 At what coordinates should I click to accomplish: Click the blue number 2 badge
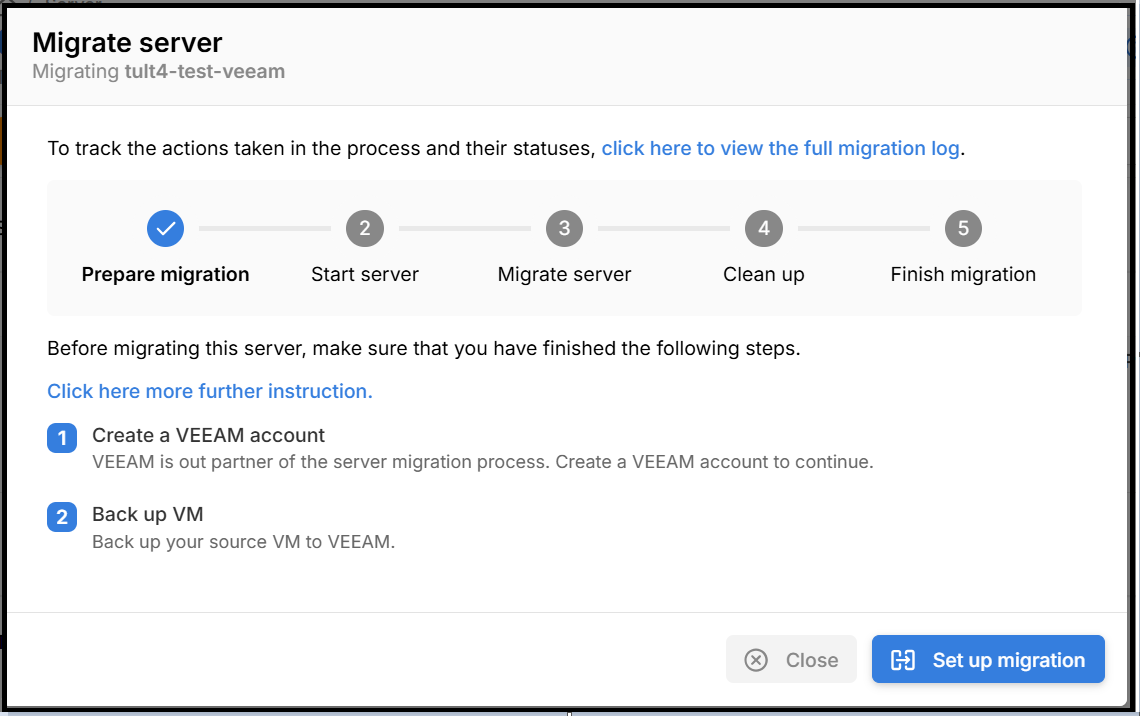(62, 517)
